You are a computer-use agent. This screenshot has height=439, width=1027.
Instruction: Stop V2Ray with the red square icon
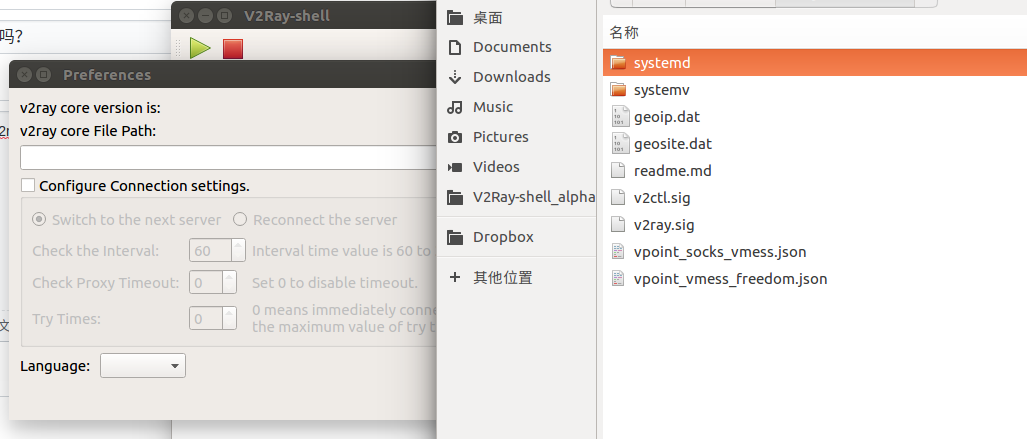pyautogui.click(x=233, y=48)
